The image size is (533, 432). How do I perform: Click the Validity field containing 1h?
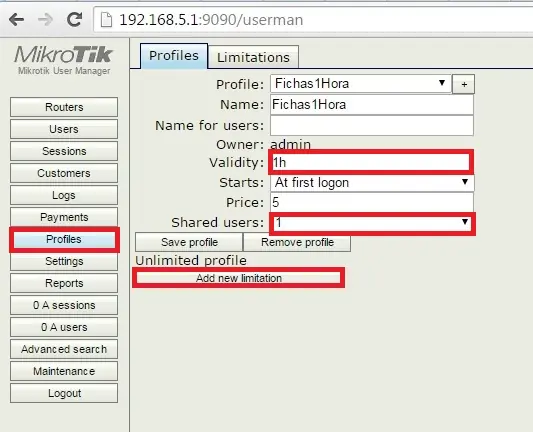click(x=371, y=162)
